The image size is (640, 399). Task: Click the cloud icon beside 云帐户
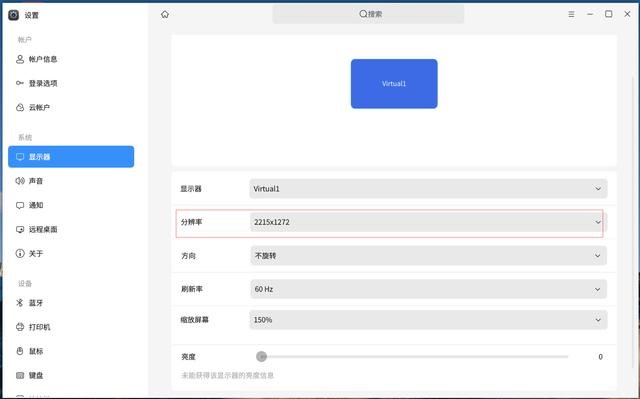coord(20,107)
